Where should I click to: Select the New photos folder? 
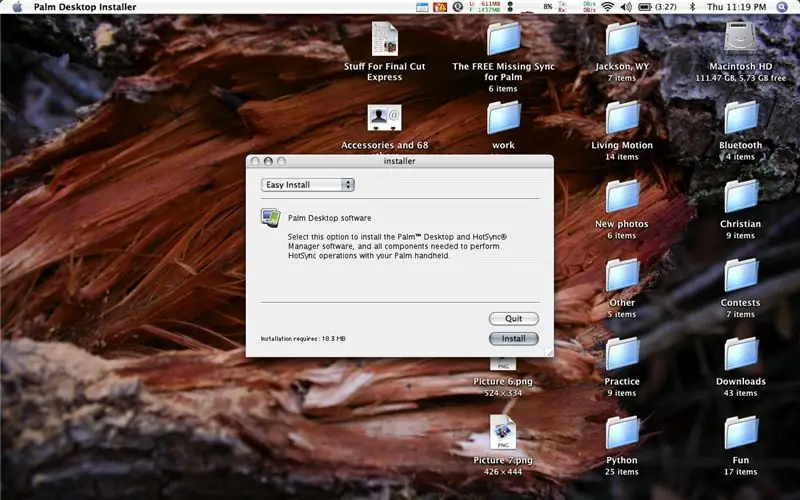pos(622,196)
